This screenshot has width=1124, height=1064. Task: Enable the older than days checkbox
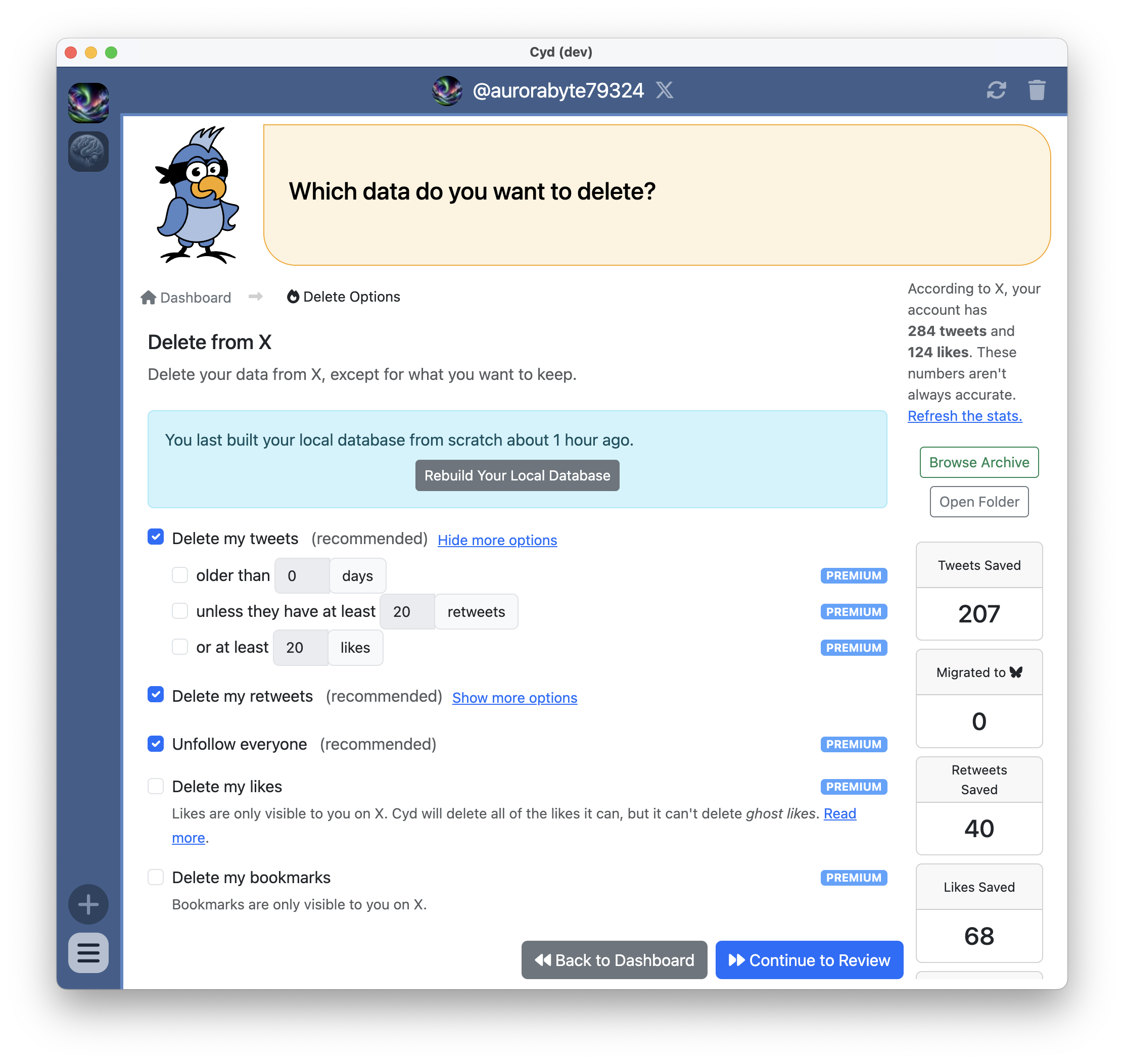[x=180, y=575]
